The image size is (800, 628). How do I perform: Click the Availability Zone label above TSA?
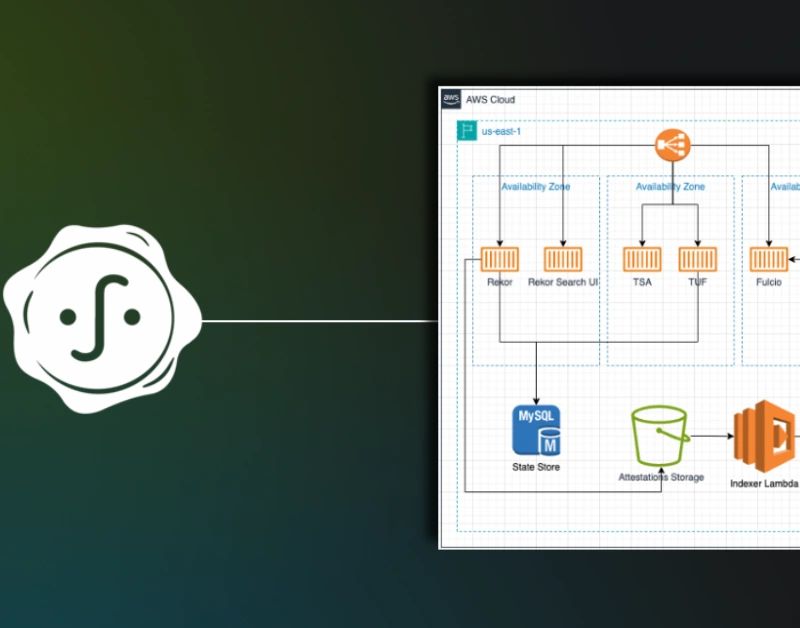pyautogui.click(x=670, y=187)
